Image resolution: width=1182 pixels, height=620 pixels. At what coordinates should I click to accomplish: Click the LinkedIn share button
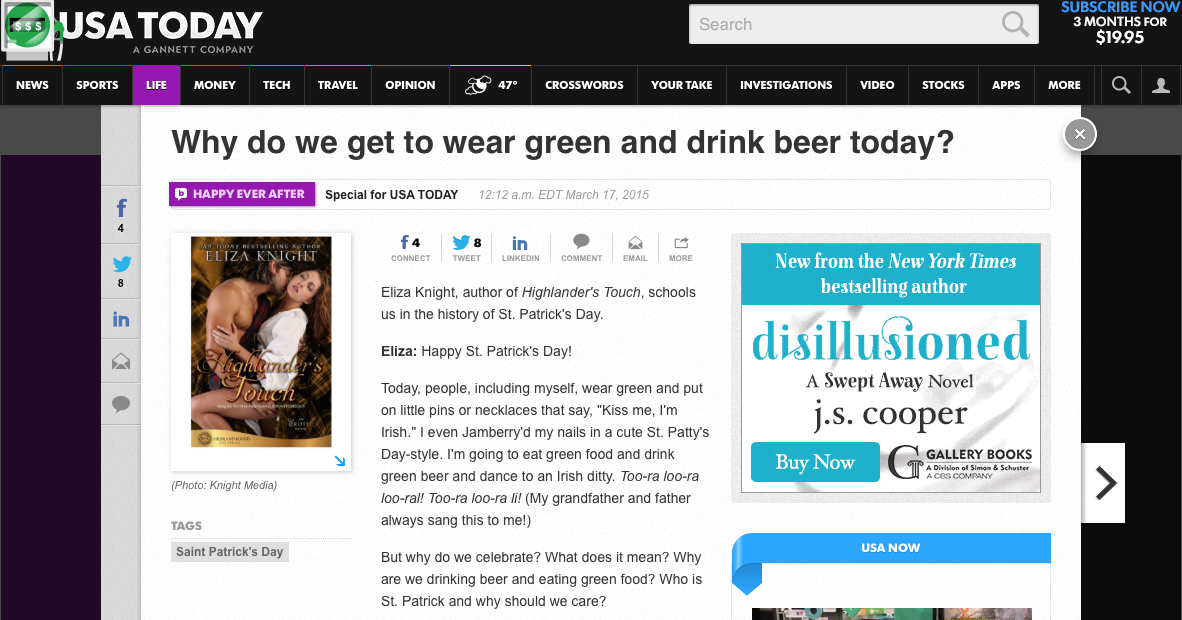click(x=520, y=248)
